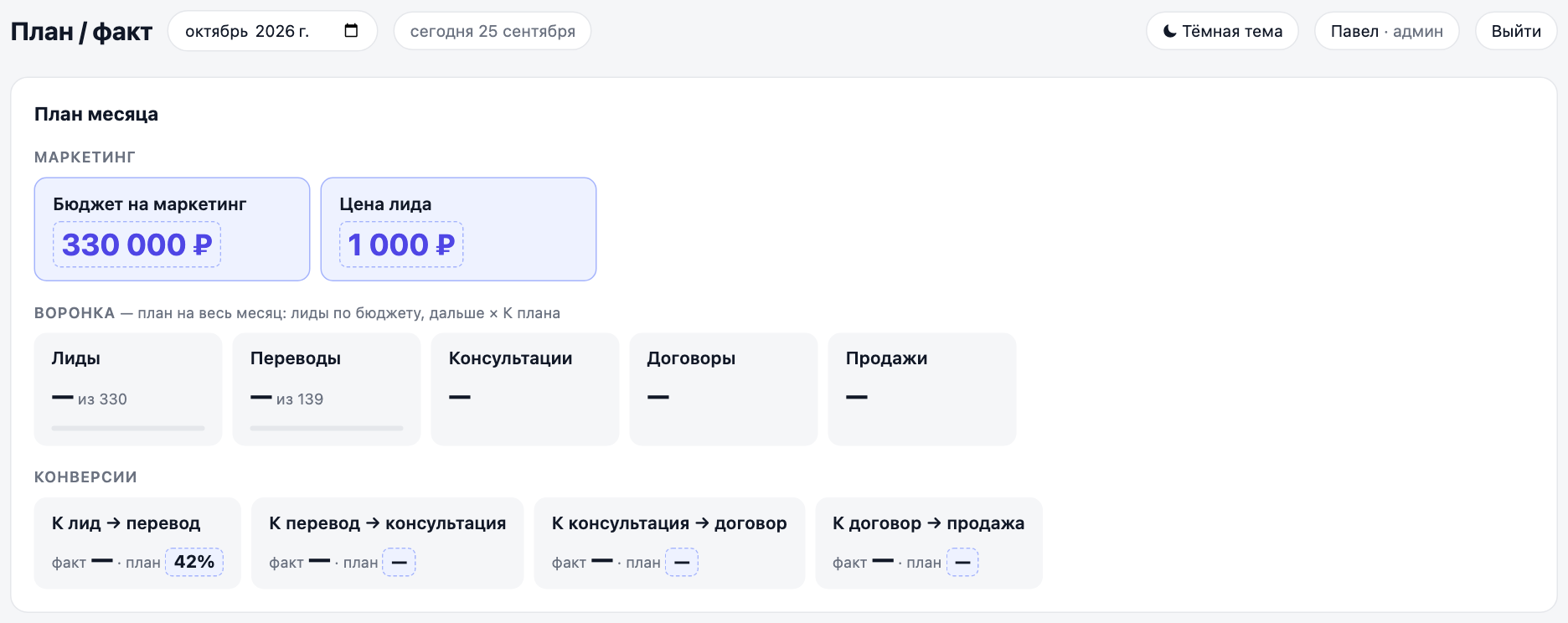The width and height of the screenshot is (1568, 623).
Task: Click the Переводы funnel card title
Action: (x=296, y=358)
